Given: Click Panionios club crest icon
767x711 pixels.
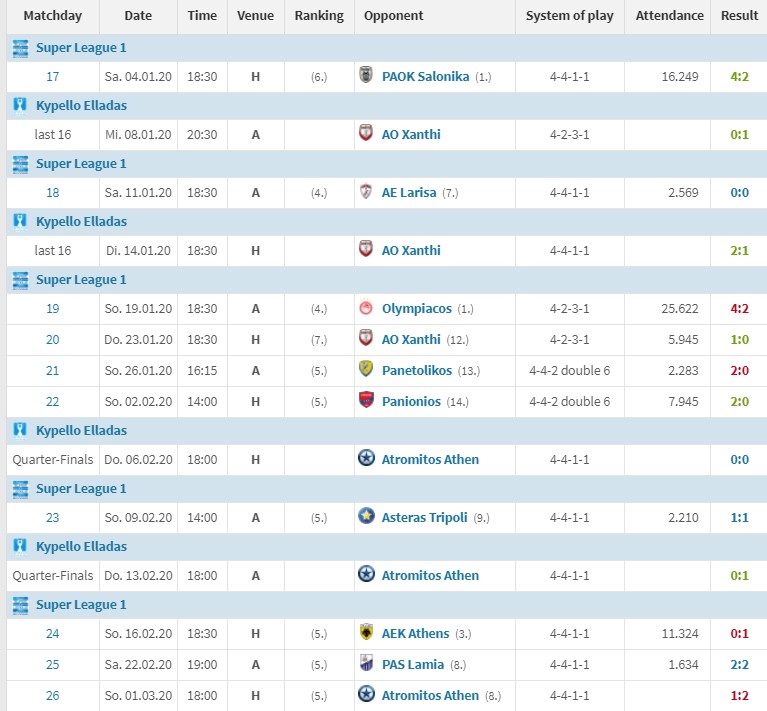Looking at the screenshot, I should click(x=366, y=400).
